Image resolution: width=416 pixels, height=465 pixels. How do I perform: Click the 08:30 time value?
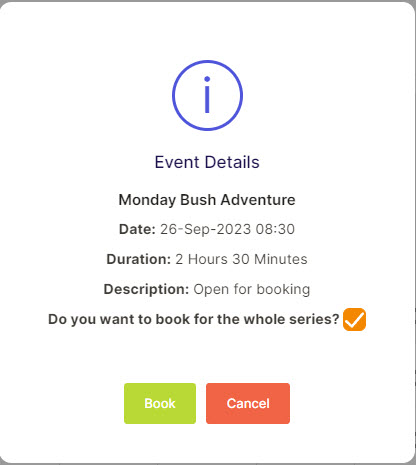pos(275,229)
